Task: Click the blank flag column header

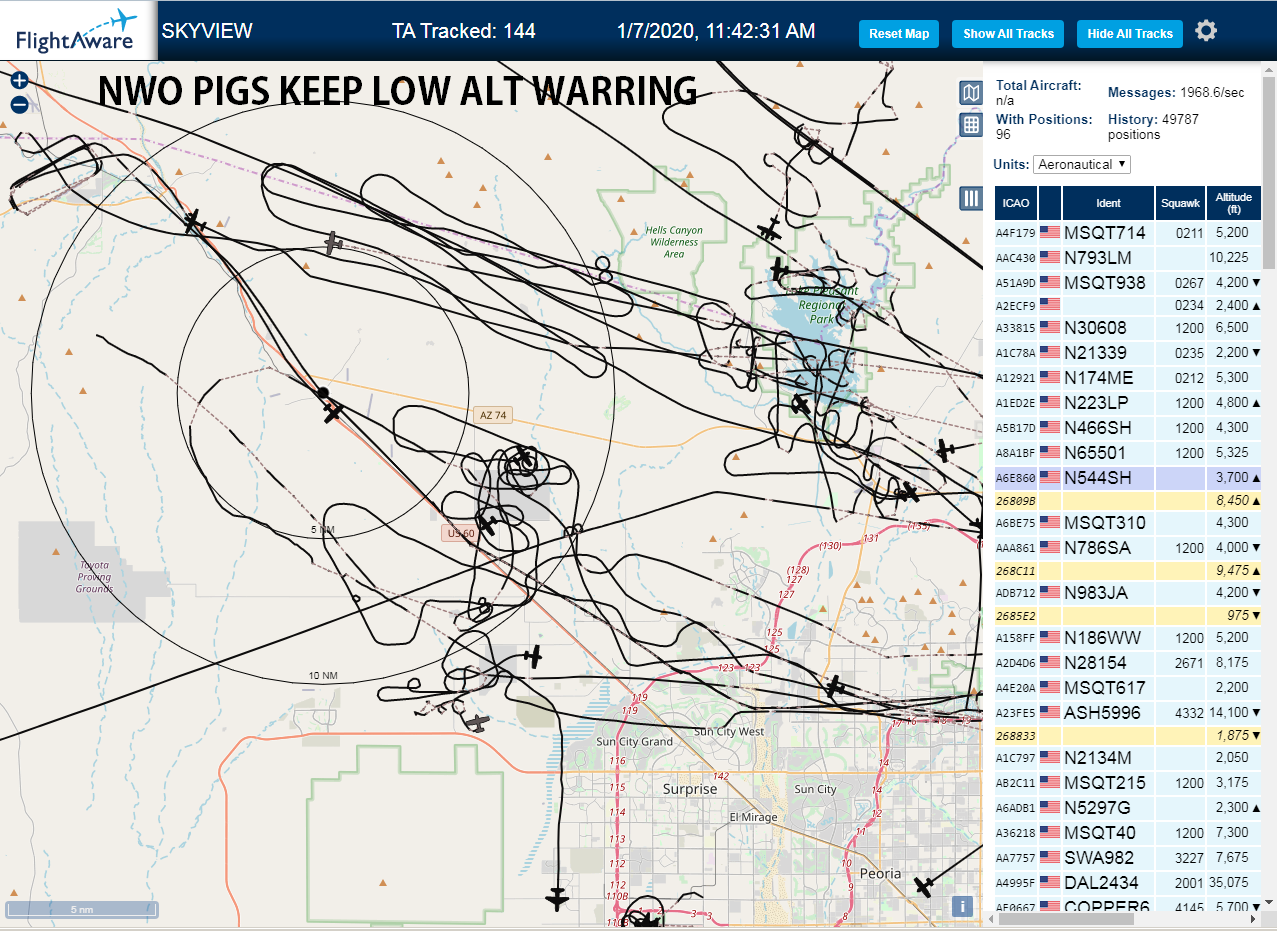Action: pos(1050,203)
